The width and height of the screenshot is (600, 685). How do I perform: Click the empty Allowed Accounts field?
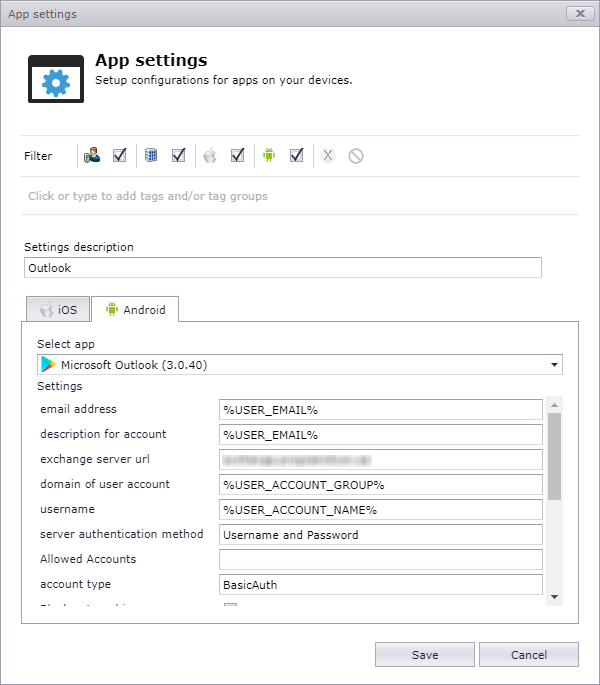pyautogui.click(x=381, y=560)
